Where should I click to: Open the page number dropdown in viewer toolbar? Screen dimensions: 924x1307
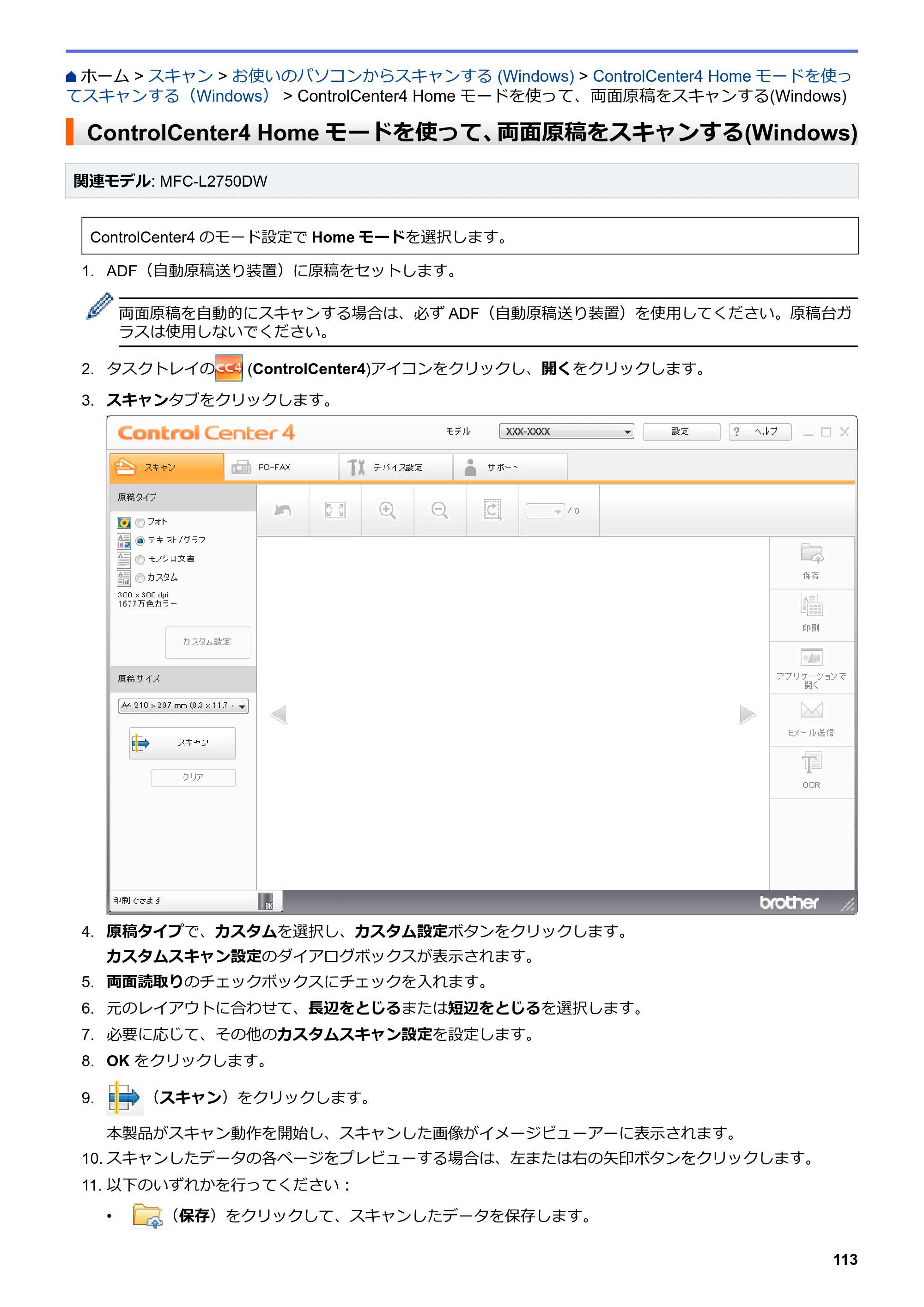click(x=546, y=511)
